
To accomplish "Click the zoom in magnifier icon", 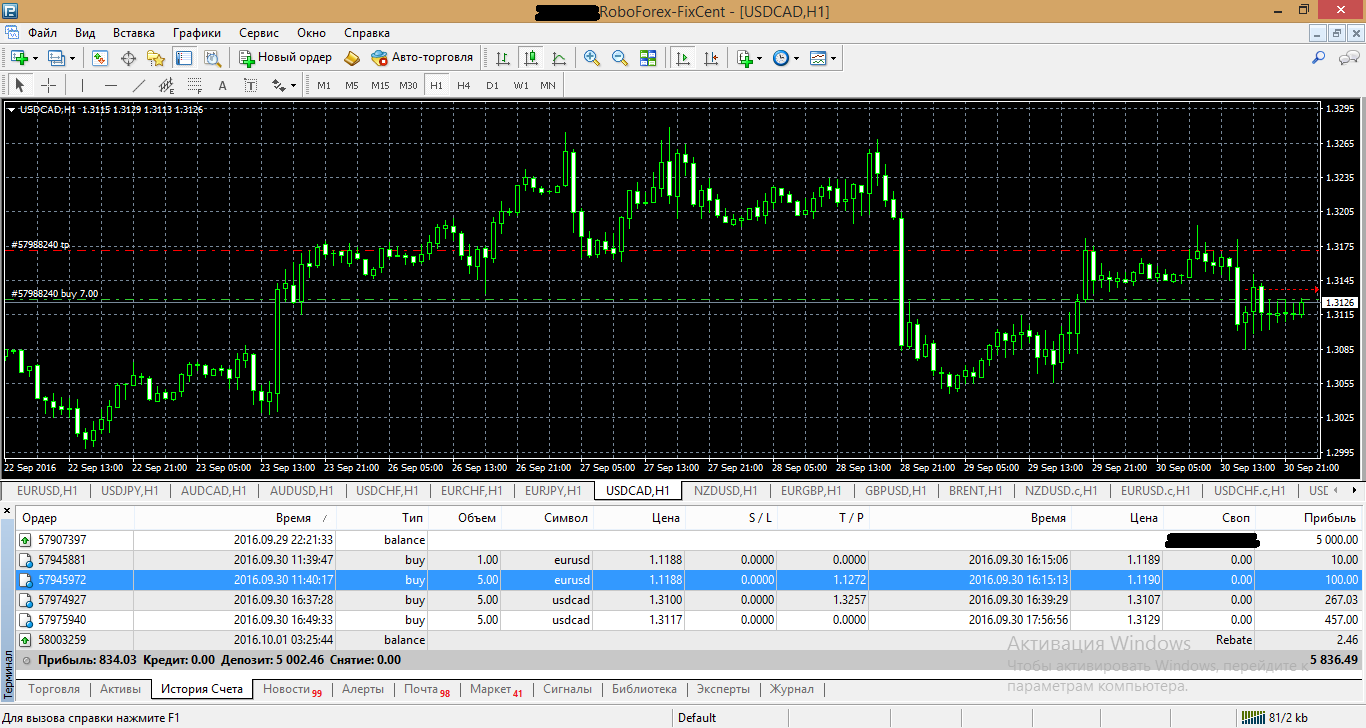I will pos(592,58).
